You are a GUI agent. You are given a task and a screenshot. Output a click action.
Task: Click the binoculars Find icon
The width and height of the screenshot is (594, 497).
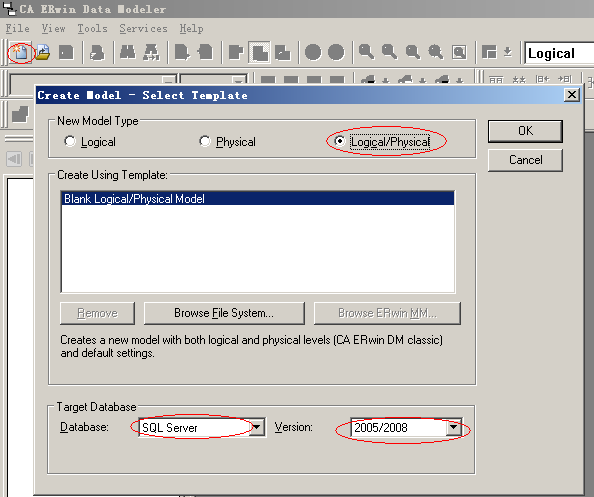pos(128,52)
